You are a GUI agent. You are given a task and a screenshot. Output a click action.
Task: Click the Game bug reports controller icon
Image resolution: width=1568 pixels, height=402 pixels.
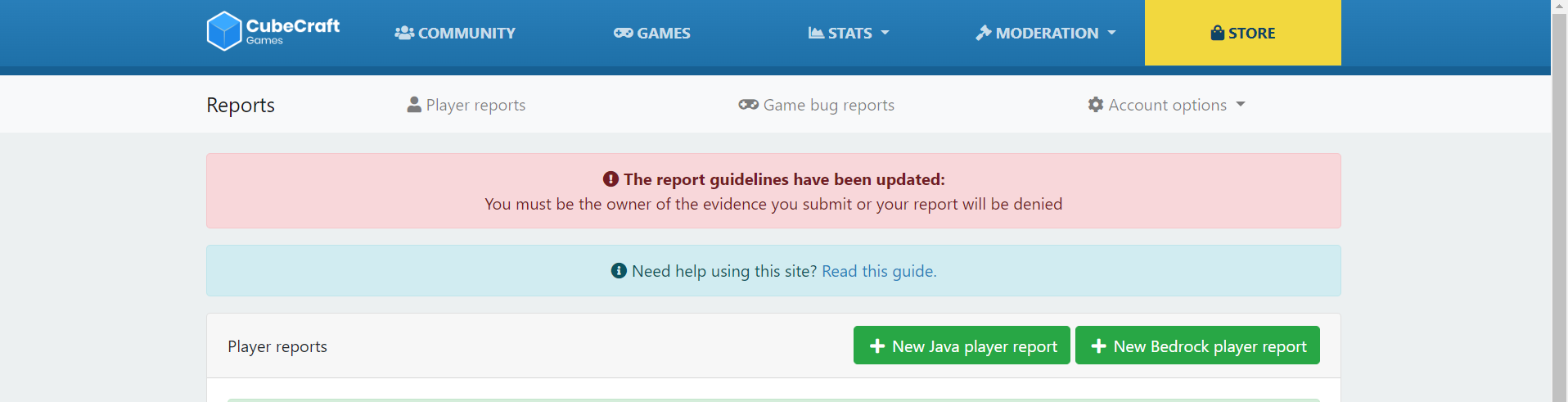(x=748, y=105)
